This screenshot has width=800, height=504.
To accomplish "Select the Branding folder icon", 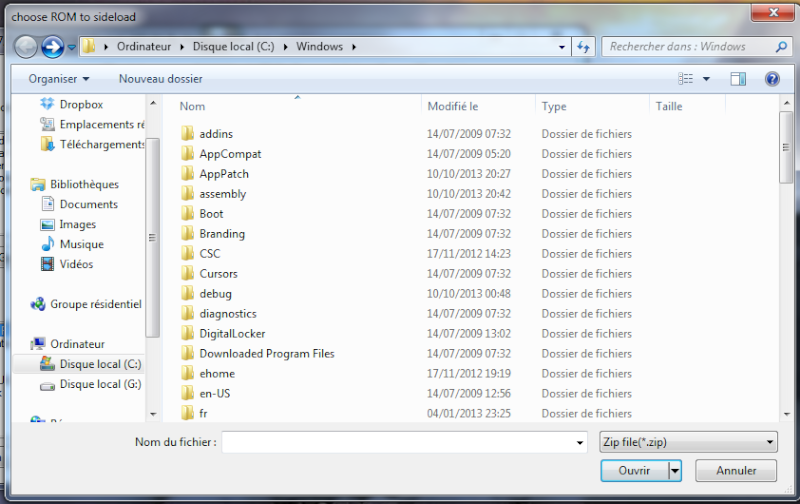I will [187, 233].
